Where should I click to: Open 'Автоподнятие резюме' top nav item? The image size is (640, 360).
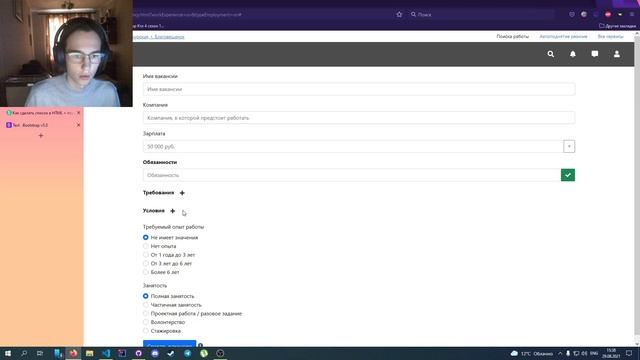pos(563,36)
